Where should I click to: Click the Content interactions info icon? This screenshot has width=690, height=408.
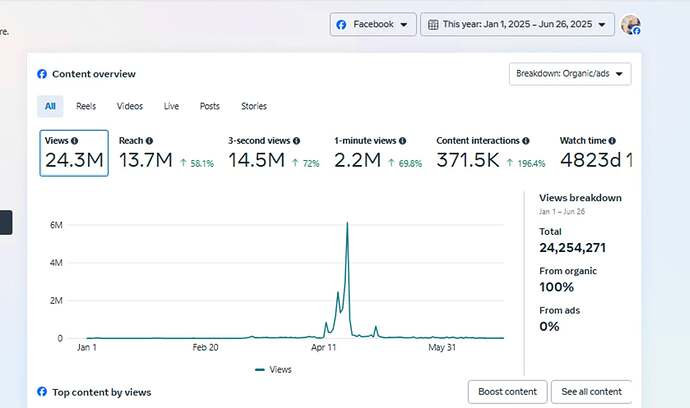[526, 141]
